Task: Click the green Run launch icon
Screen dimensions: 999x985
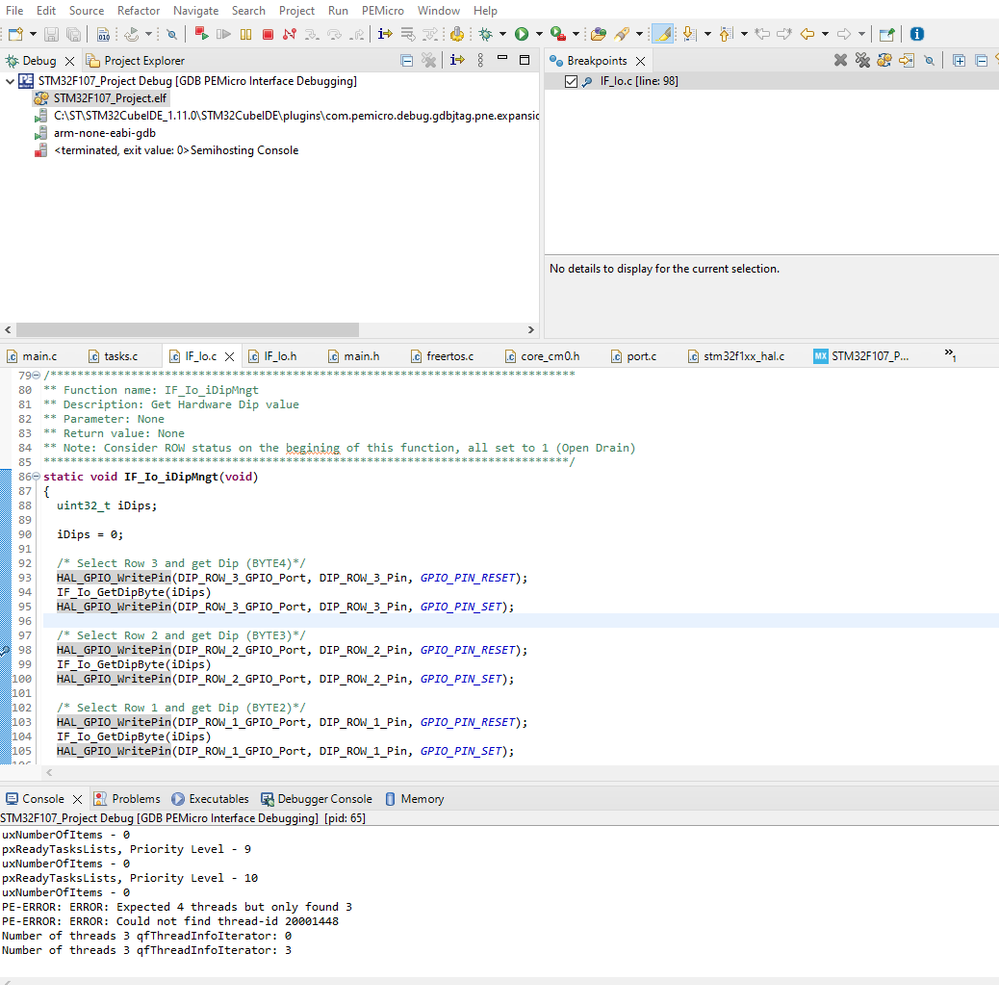Action: (522, 34)
